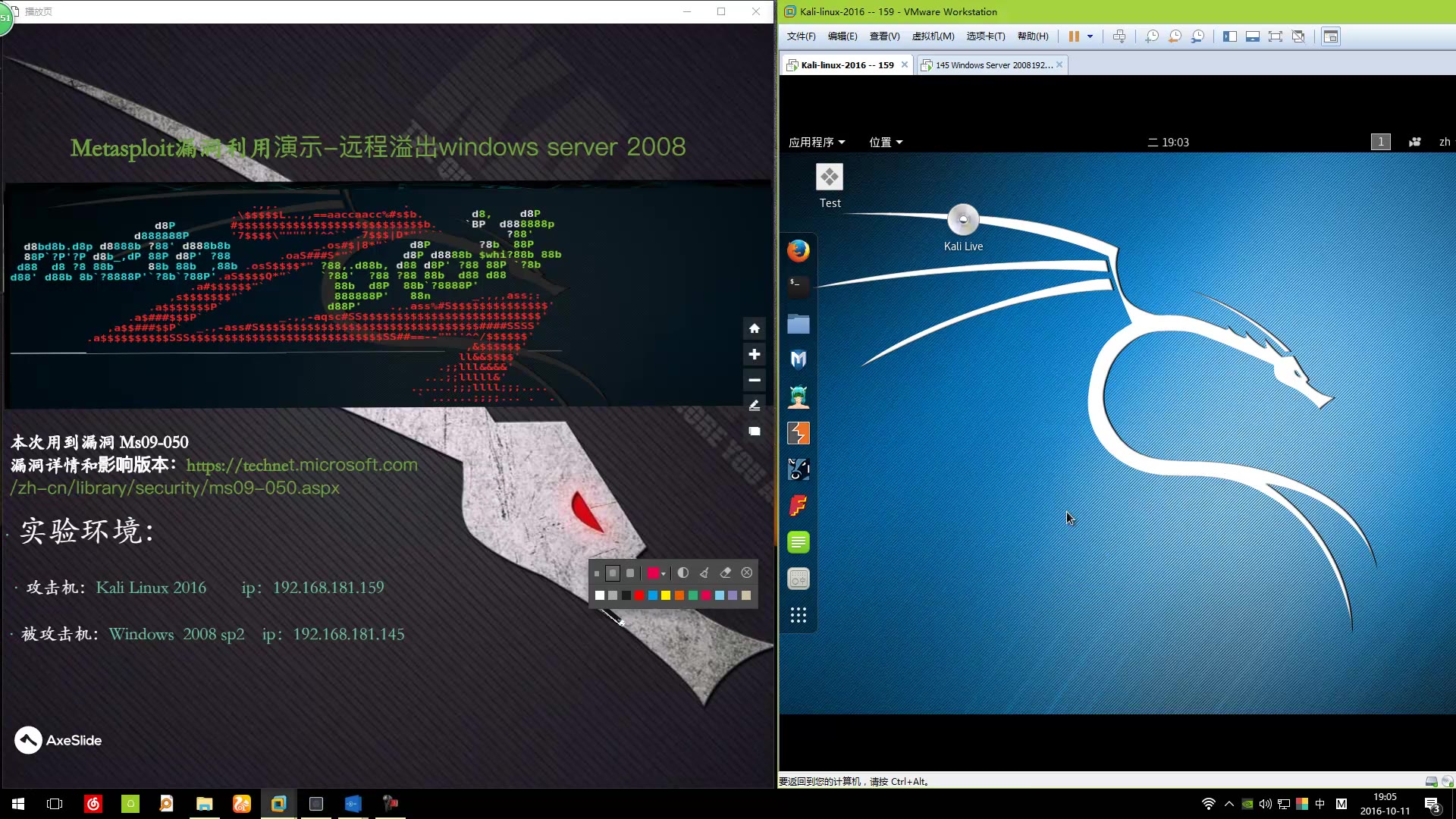The width and height of the screenshot is (1456, 819).
Task: Open the VMware 文件(F) menu
Action: [x=801, y=36]
